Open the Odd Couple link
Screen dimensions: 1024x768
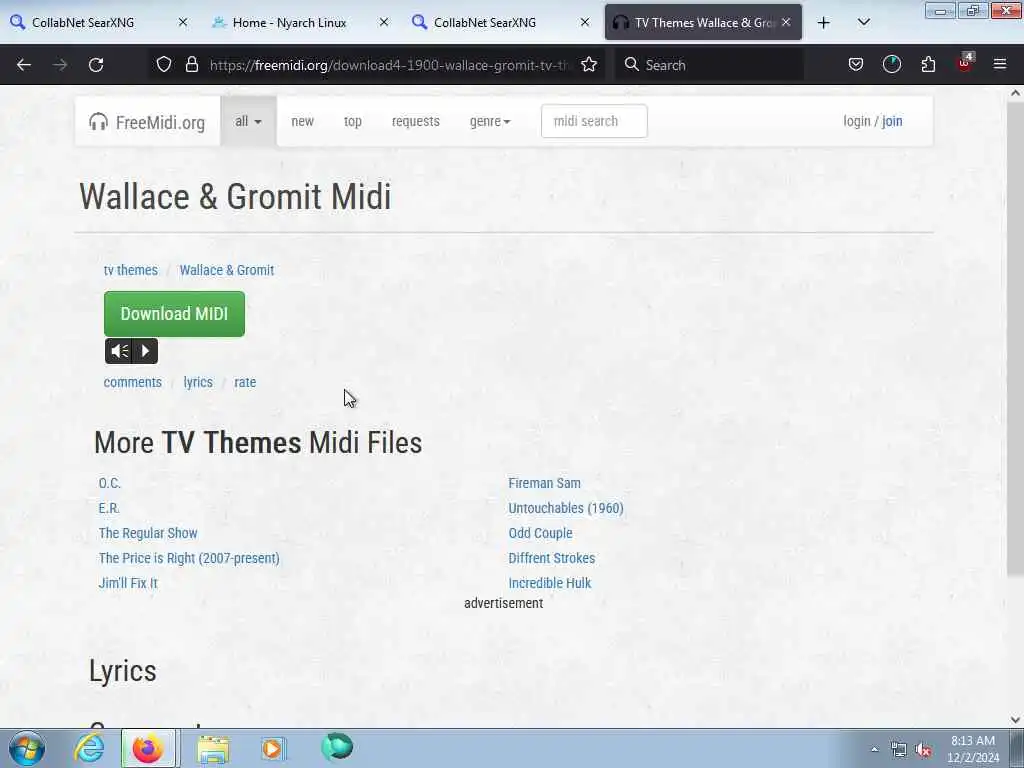pos(540,533)
